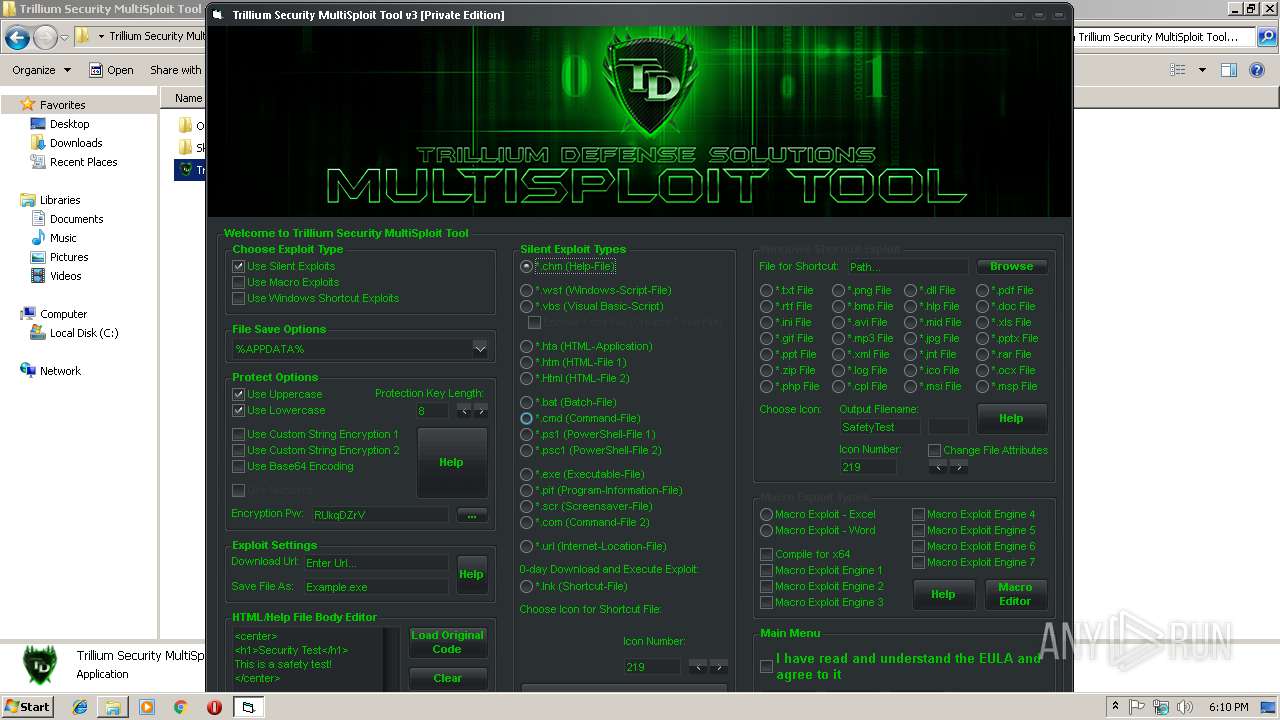The image size is (1280, 720).
Task: Click the Computer icon in Explorer sidebar
Action: coord(28,314)
